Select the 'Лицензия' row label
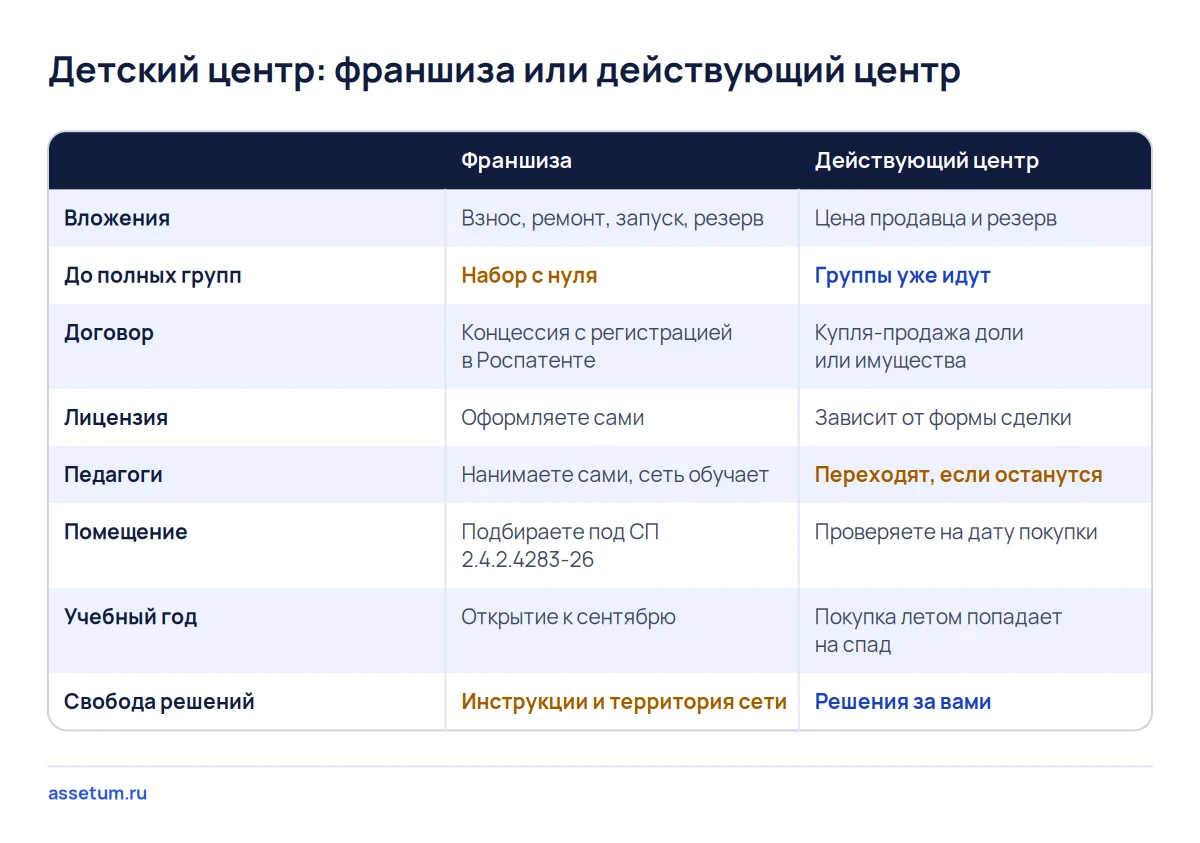1200x843 pixels. [x=116, y=417]
